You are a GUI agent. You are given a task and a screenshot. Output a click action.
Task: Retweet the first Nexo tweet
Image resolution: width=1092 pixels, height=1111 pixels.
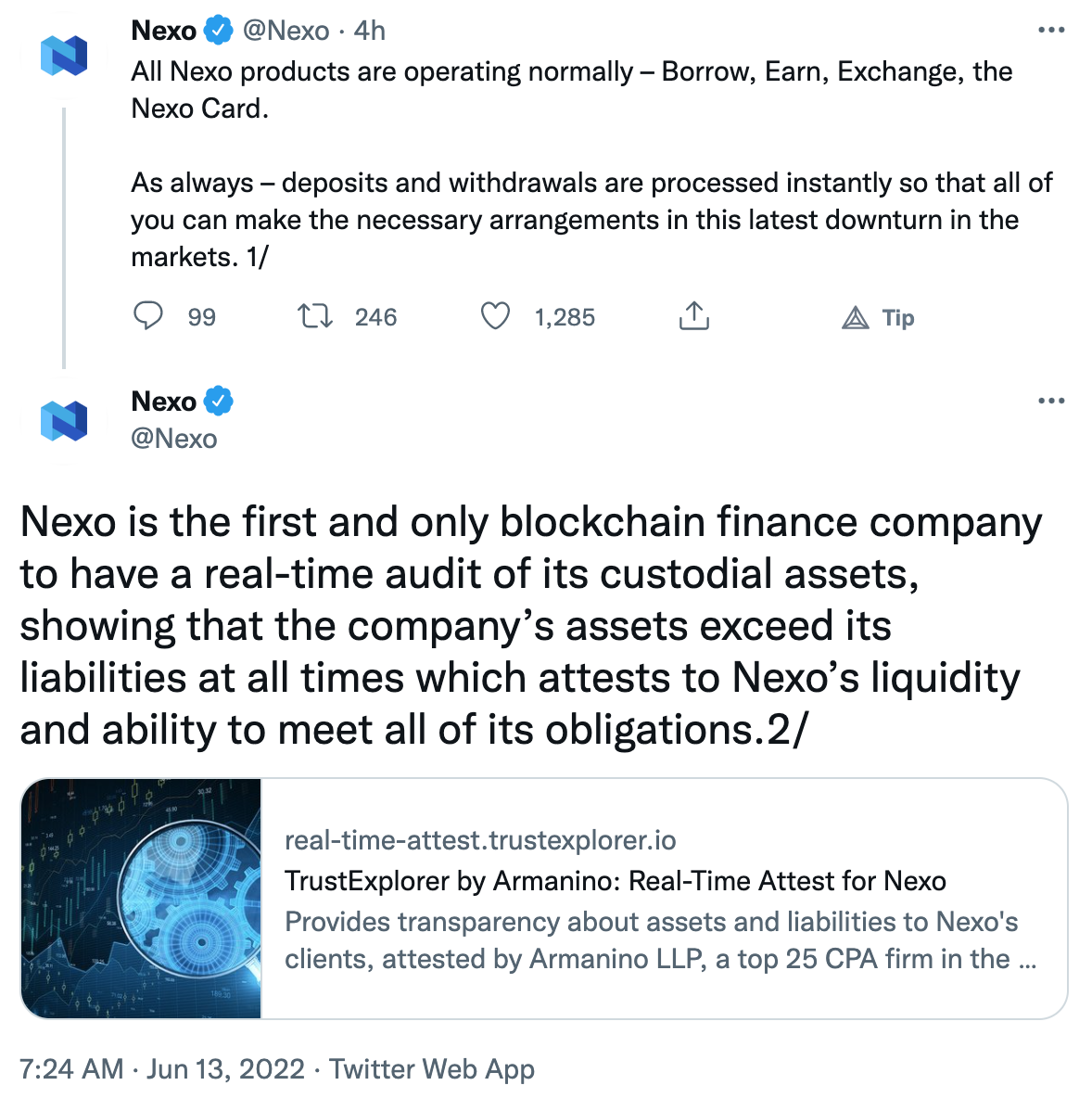pos(315,317)
